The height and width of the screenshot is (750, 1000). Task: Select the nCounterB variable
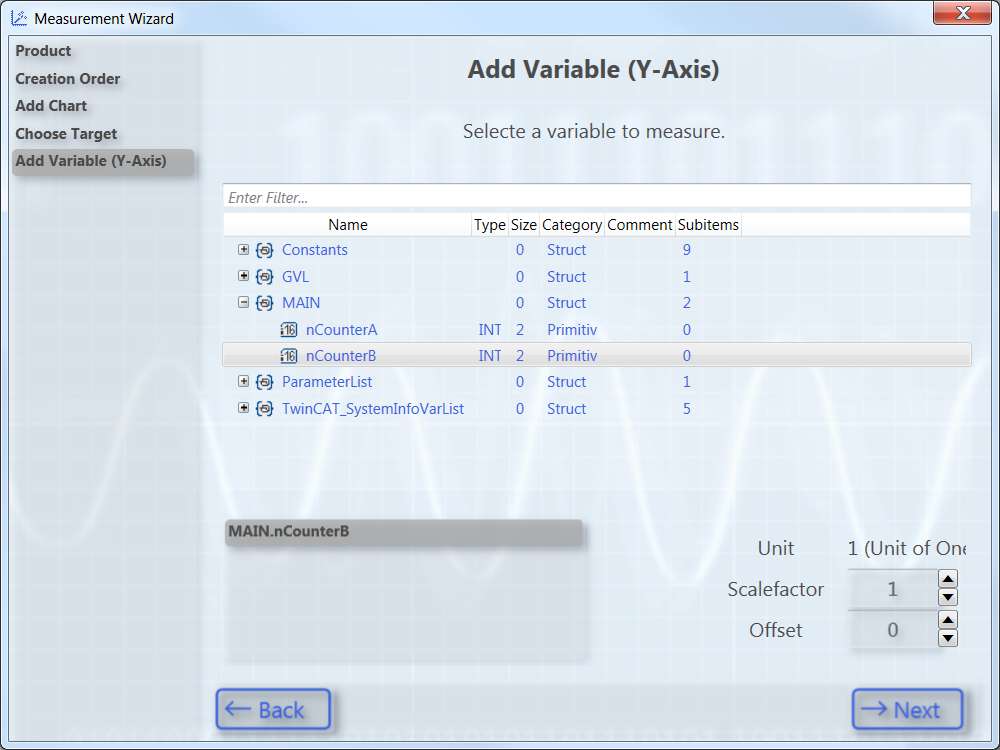point(597,355)
